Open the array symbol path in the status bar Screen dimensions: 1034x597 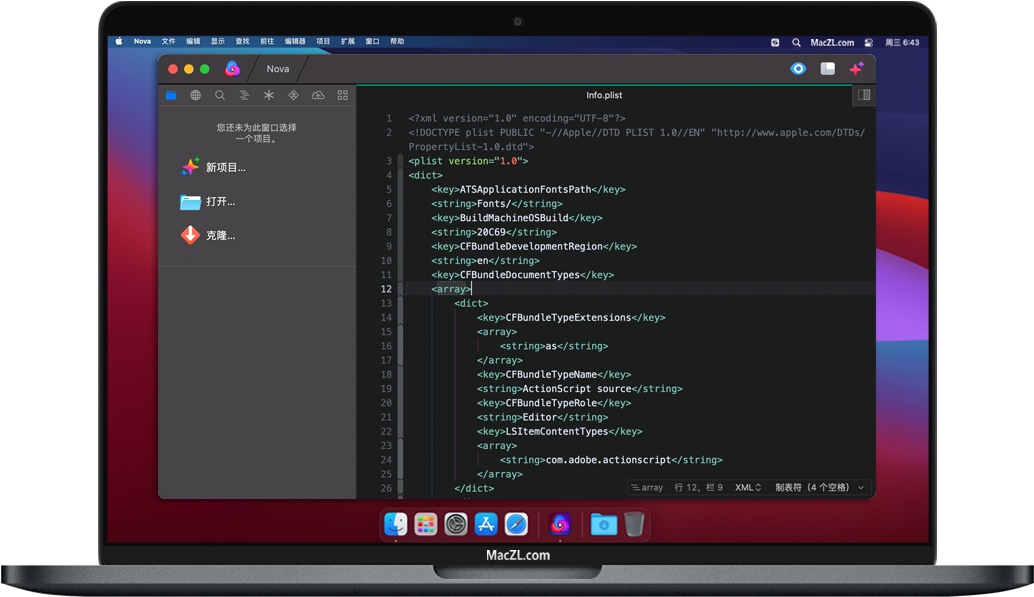point(647,487)
